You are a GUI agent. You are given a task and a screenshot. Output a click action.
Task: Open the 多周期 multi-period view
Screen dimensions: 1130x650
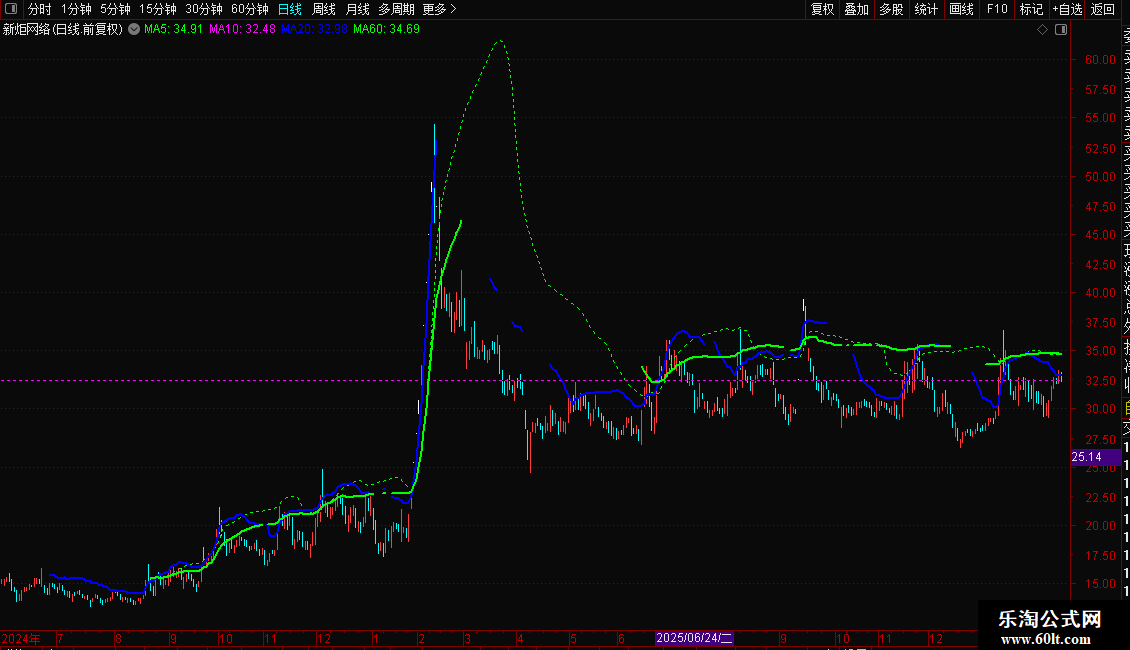pyautogui.click(x=396, y=9)
